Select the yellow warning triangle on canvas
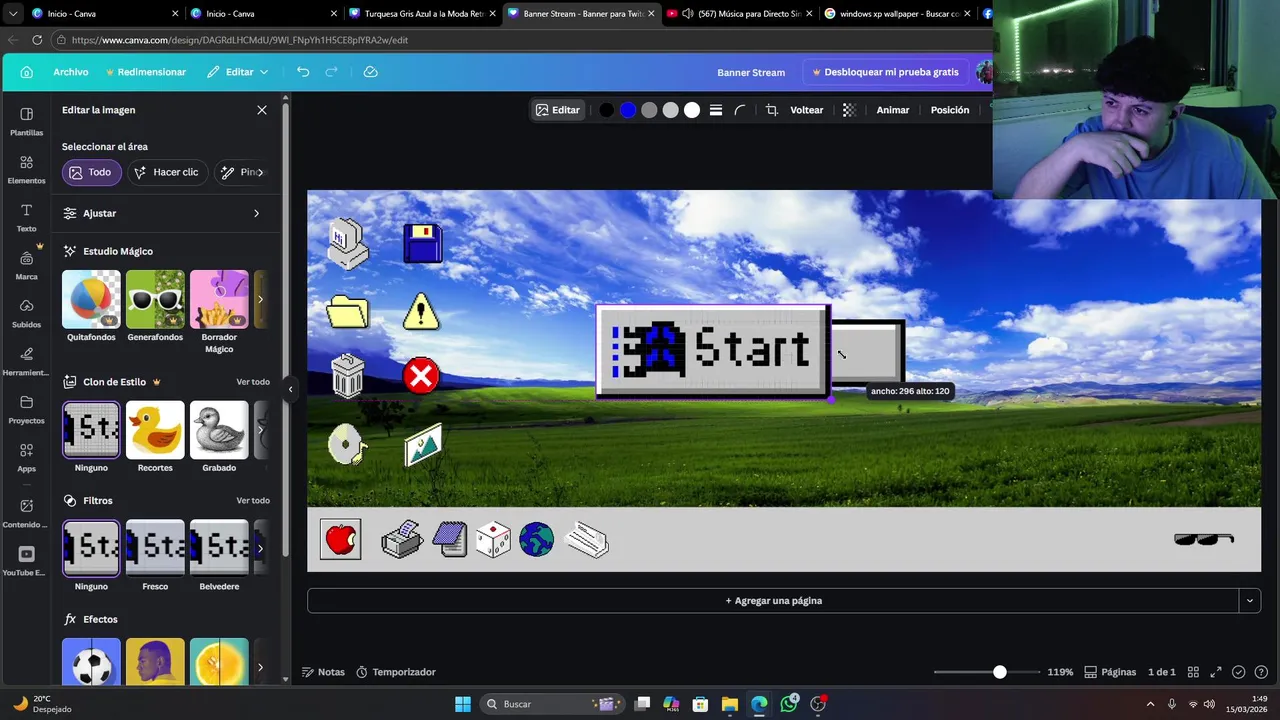This screenshot has height=720, width=1280. 421,311
